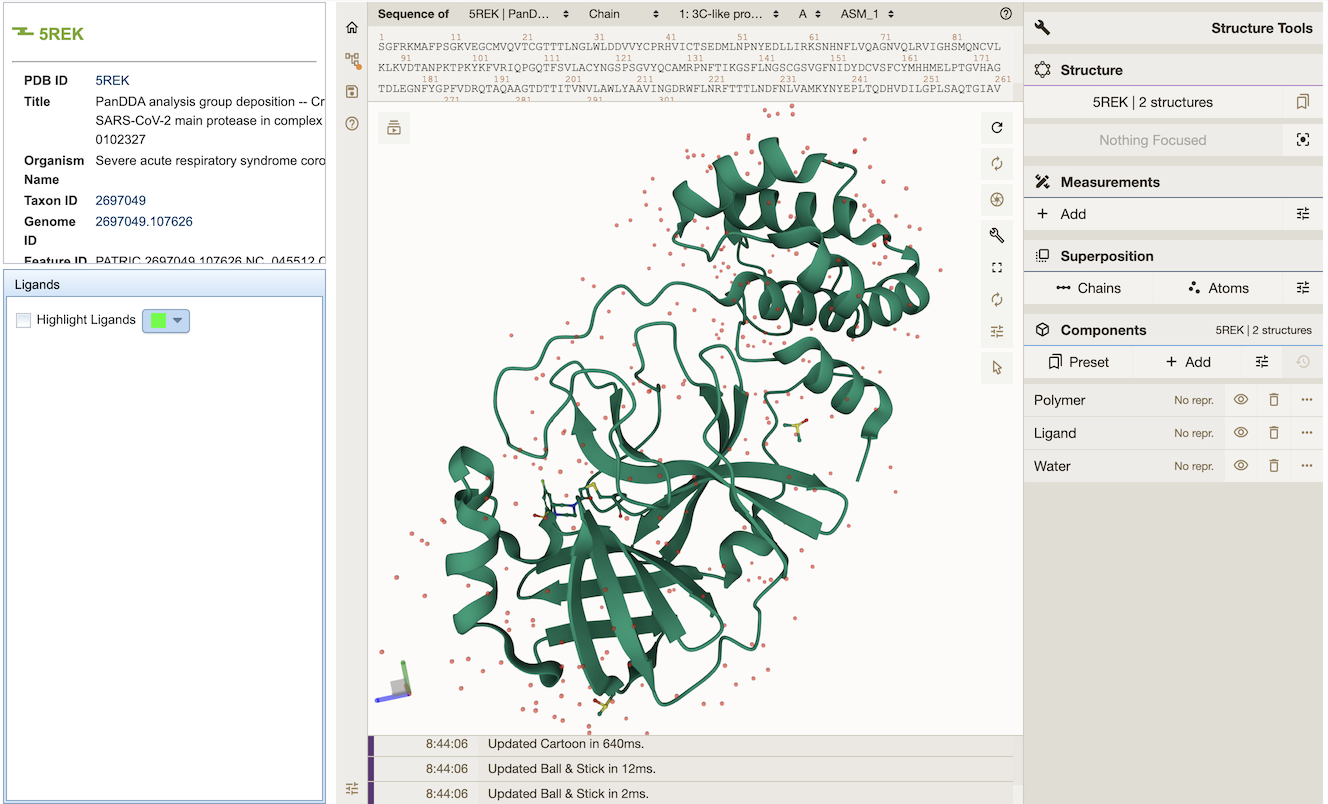Open the help question mark in sidebar
Screen dimensions: 1328x804
(x=352, y=124)
